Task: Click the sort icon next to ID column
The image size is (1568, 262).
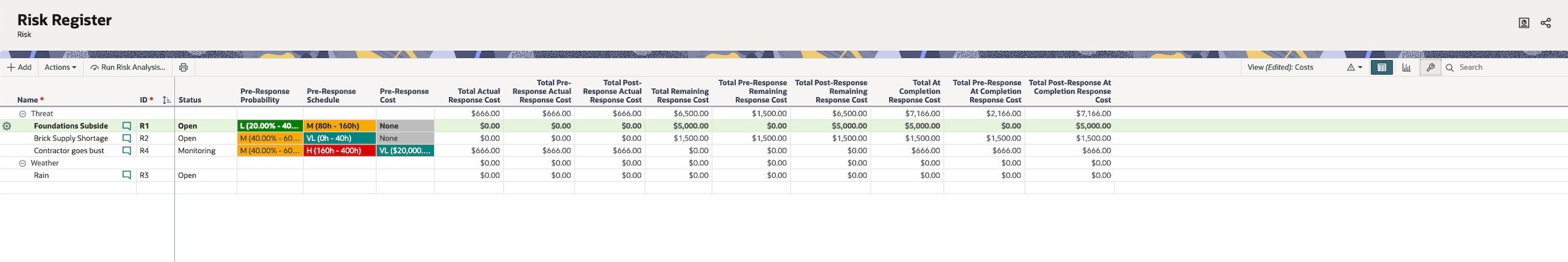Action: (166, 100)
